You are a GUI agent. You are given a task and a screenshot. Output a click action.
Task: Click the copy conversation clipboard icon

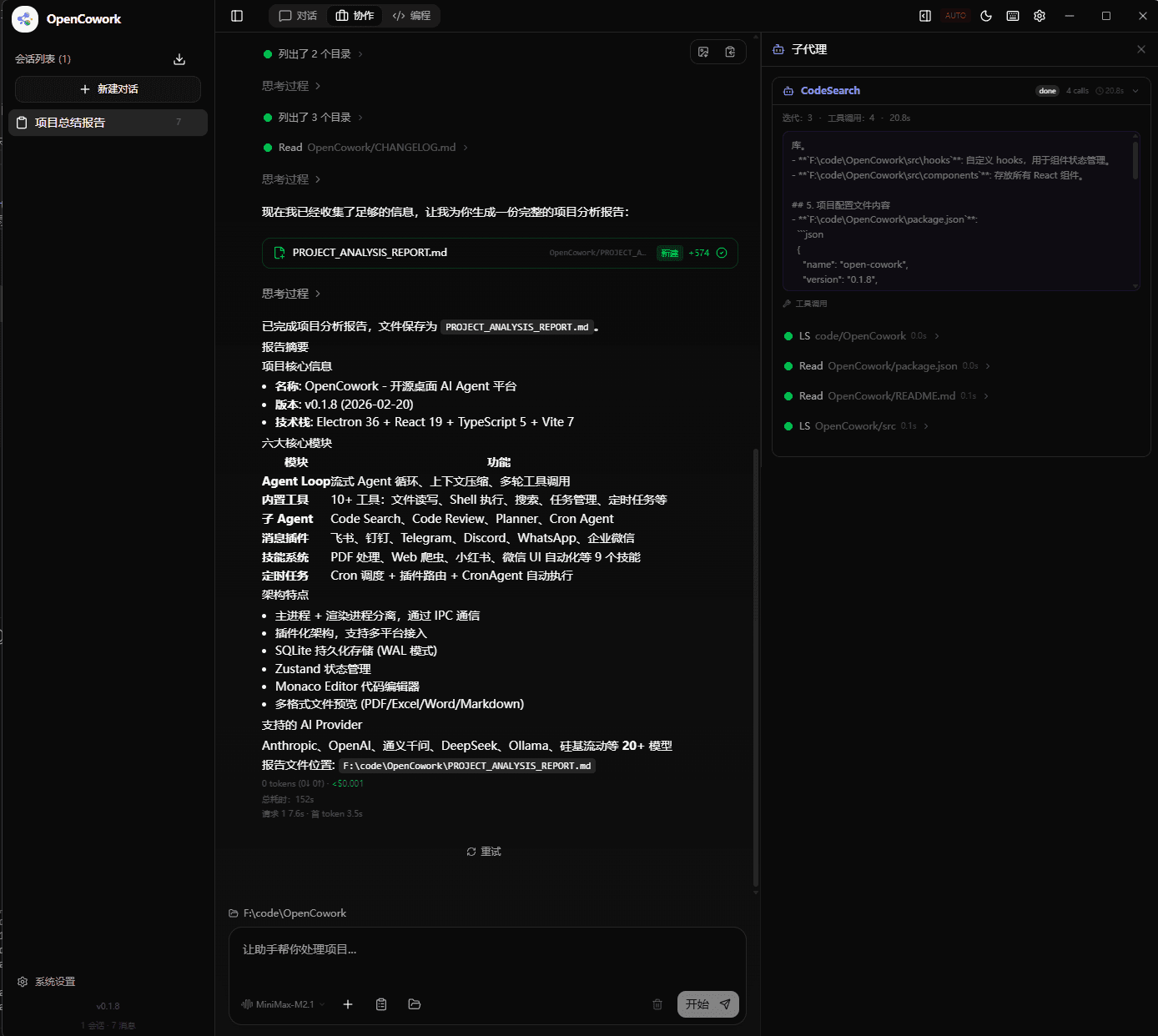pyautogui.click(x=730, y=52)
